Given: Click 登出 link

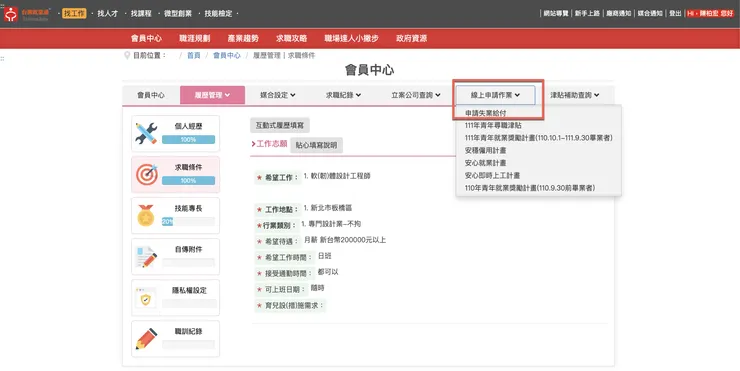Looking at the screenshot, I should (x=675, y=14).
